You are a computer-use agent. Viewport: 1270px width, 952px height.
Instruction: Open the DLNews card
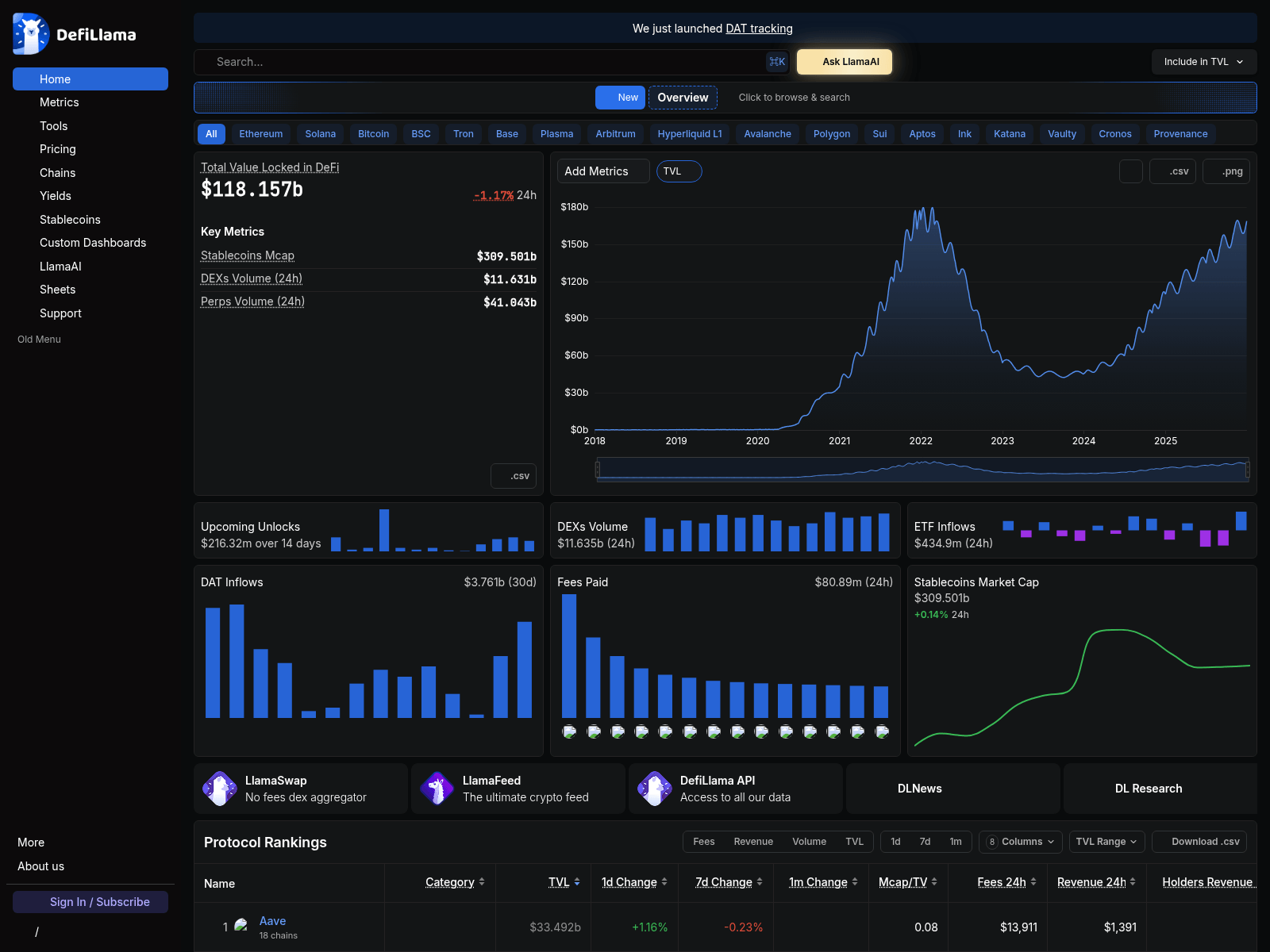click(953, 789)
